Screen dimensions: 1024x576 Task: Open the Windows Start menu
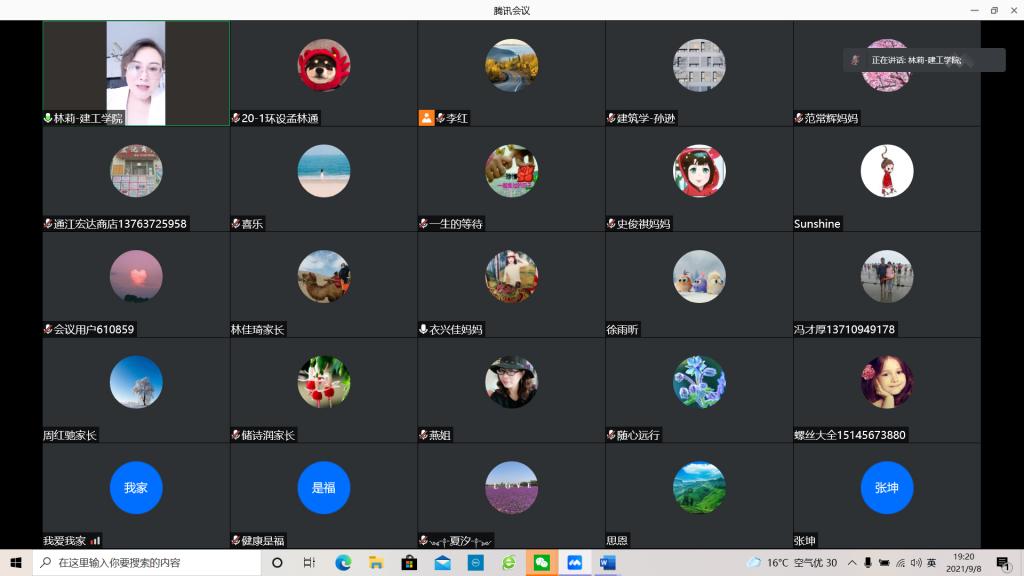16,563
